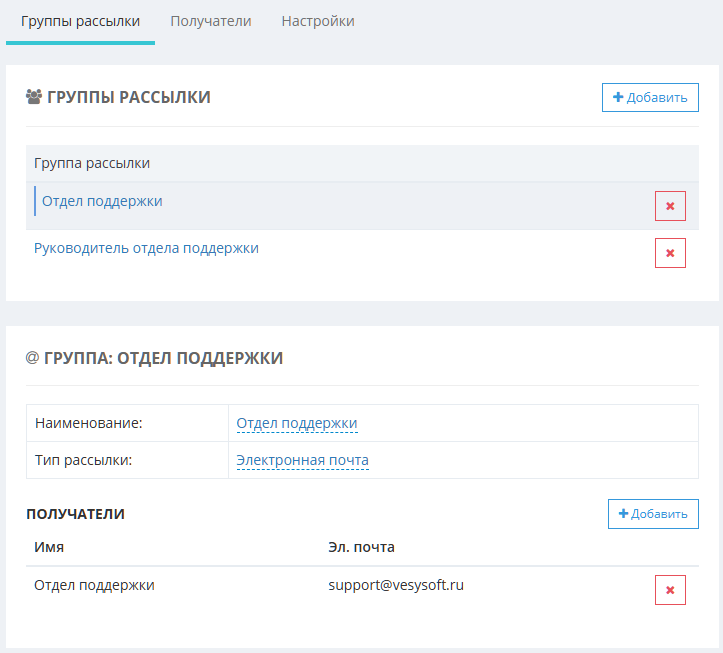Click the support@vesysoft.ru email cell

tap(396, 585)
